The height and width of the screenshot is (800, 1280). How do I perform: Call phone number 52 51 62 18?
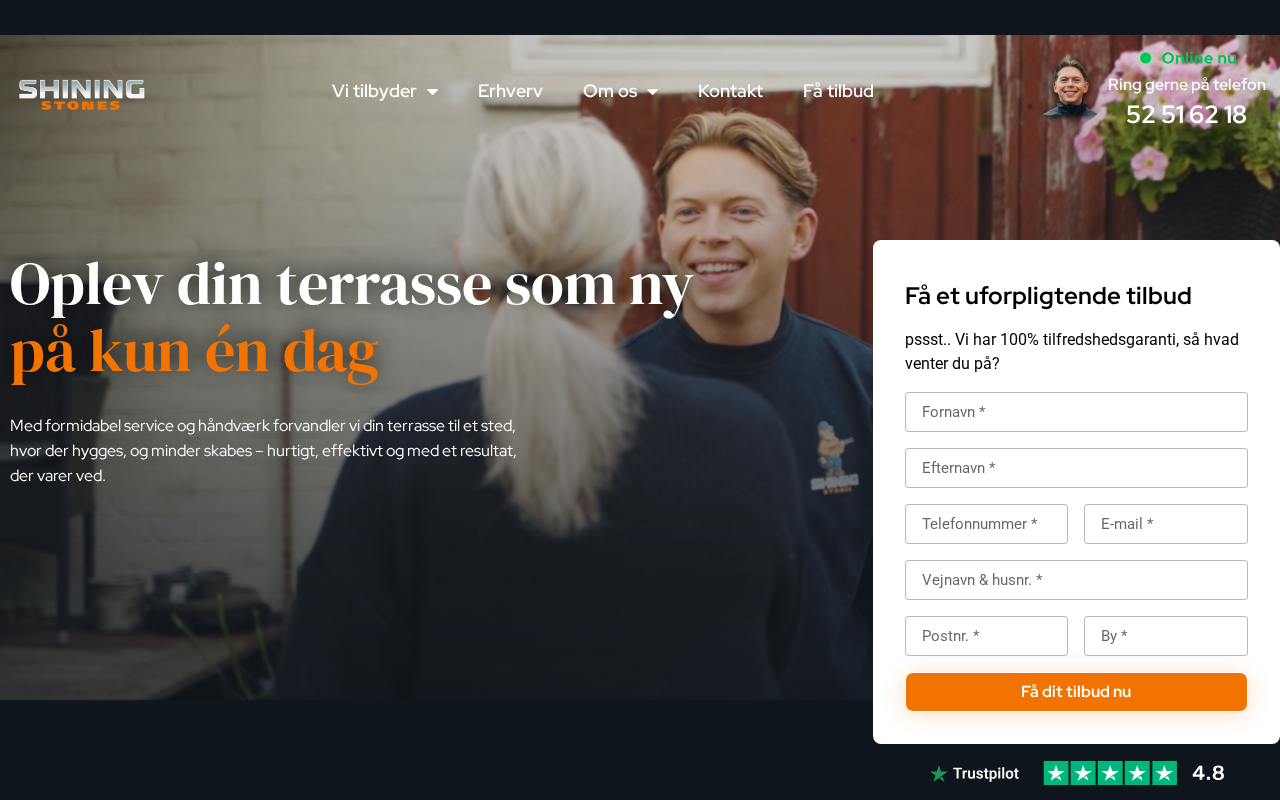[x=1186, y=115]
